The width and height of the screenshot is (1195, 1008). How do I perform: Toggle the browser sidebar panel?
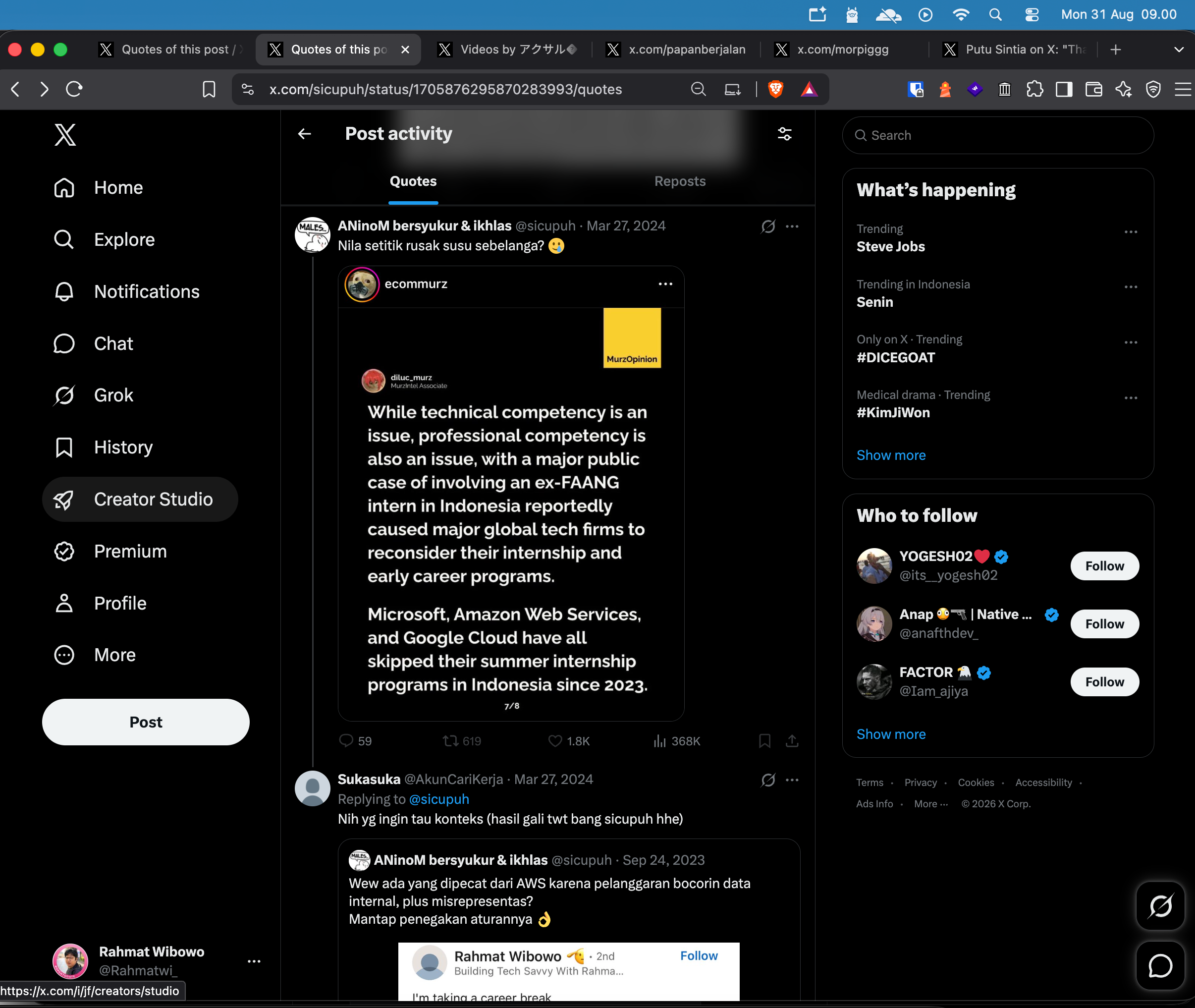[1064, 89]
